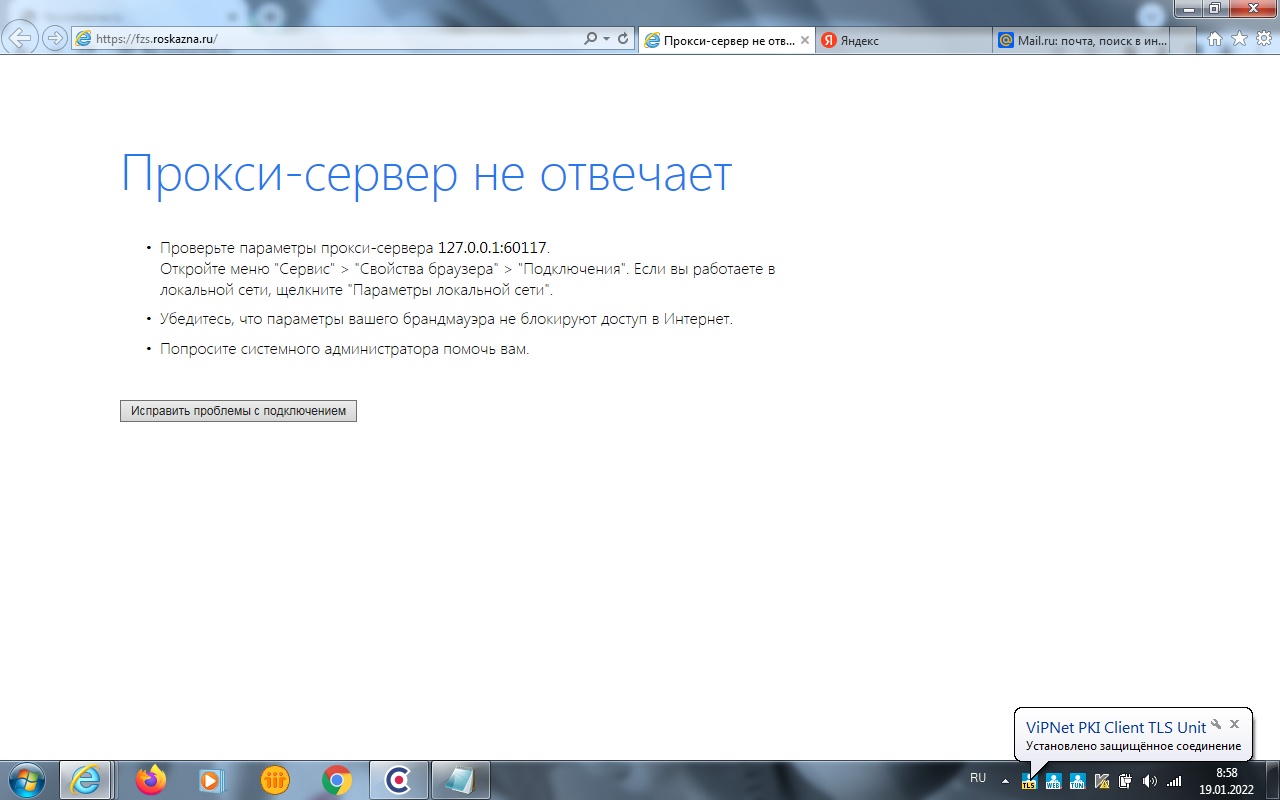Open the network signal tray icon
This screenshot has width=1280, height=800.
pyautogui.click(x=1174, y=780)
